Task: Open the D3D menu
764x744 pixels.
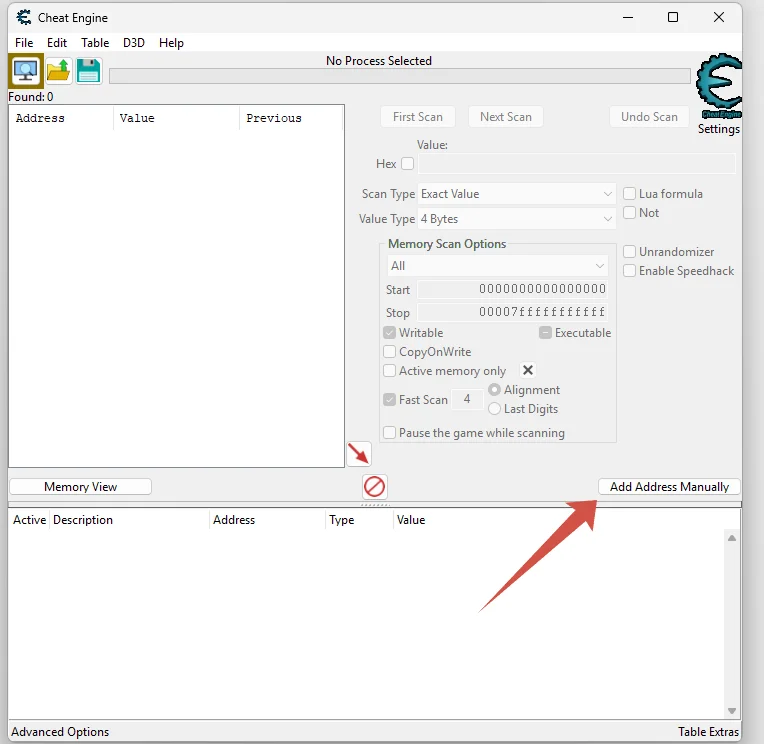Action: coord(134,43)
